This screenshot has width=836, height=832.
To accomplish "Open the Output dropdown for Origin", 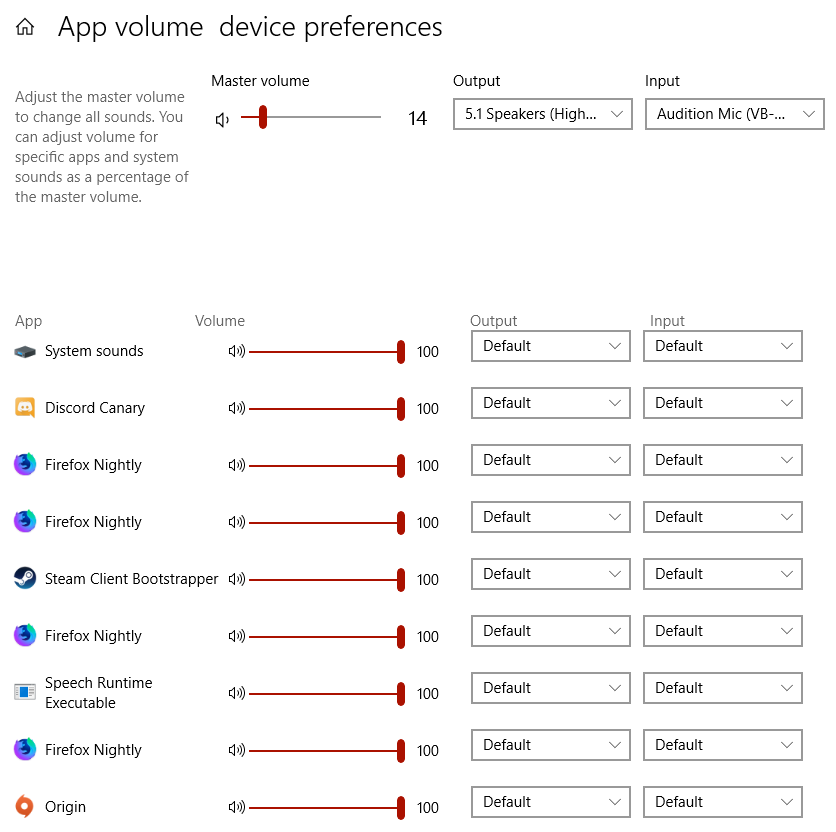I will [550, 801].
